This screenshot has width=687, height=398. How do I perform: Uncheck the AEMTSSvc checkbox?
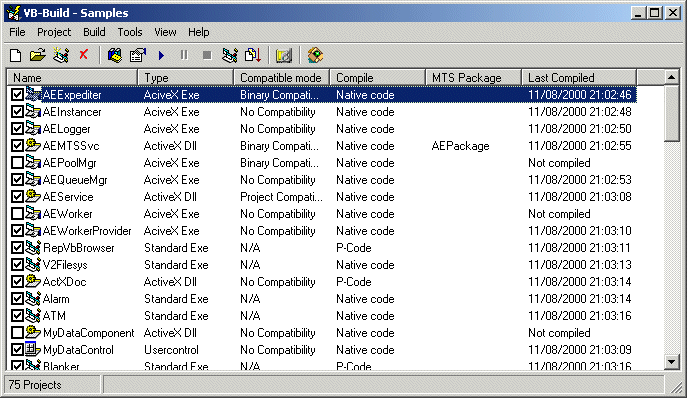coord(17,146)
